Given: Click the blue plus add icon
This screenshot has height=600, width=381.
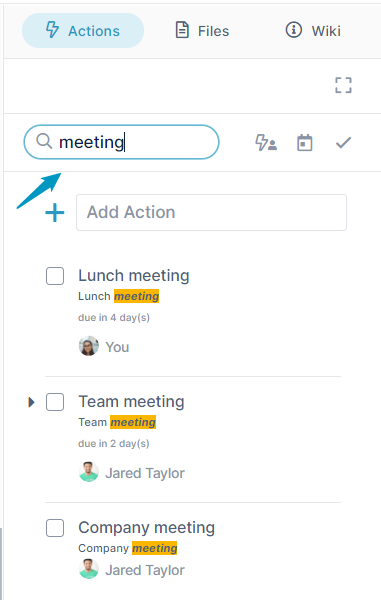Looking at the screenshot, I should 55,212.
